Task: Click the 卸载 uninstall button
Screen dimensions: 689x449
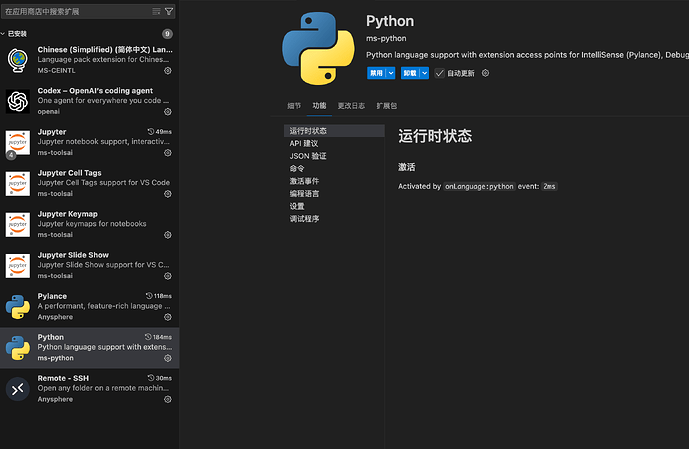Action: click(x=410, y=73)
